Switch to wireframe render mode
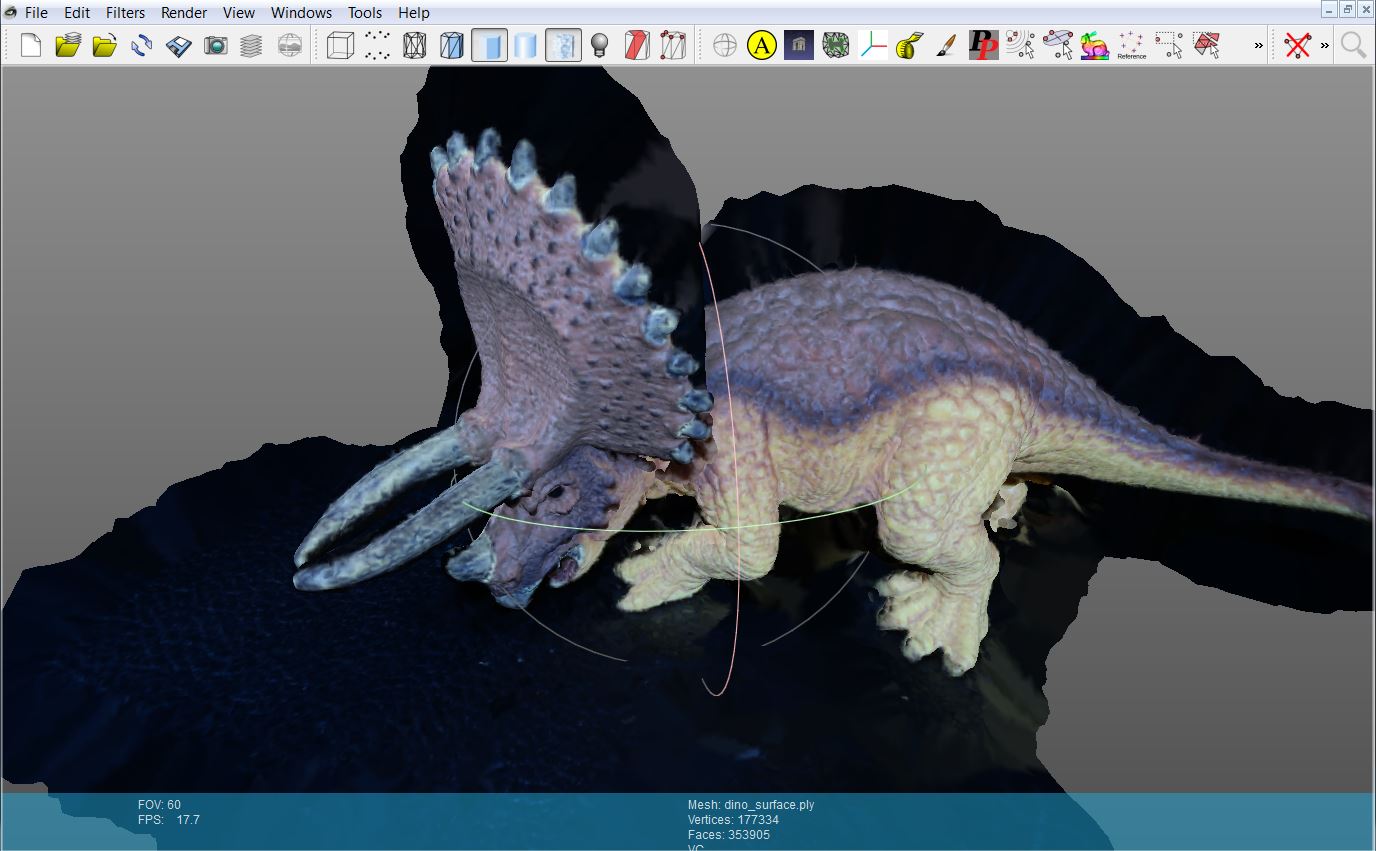1376x851 pixels. [415, 45]
